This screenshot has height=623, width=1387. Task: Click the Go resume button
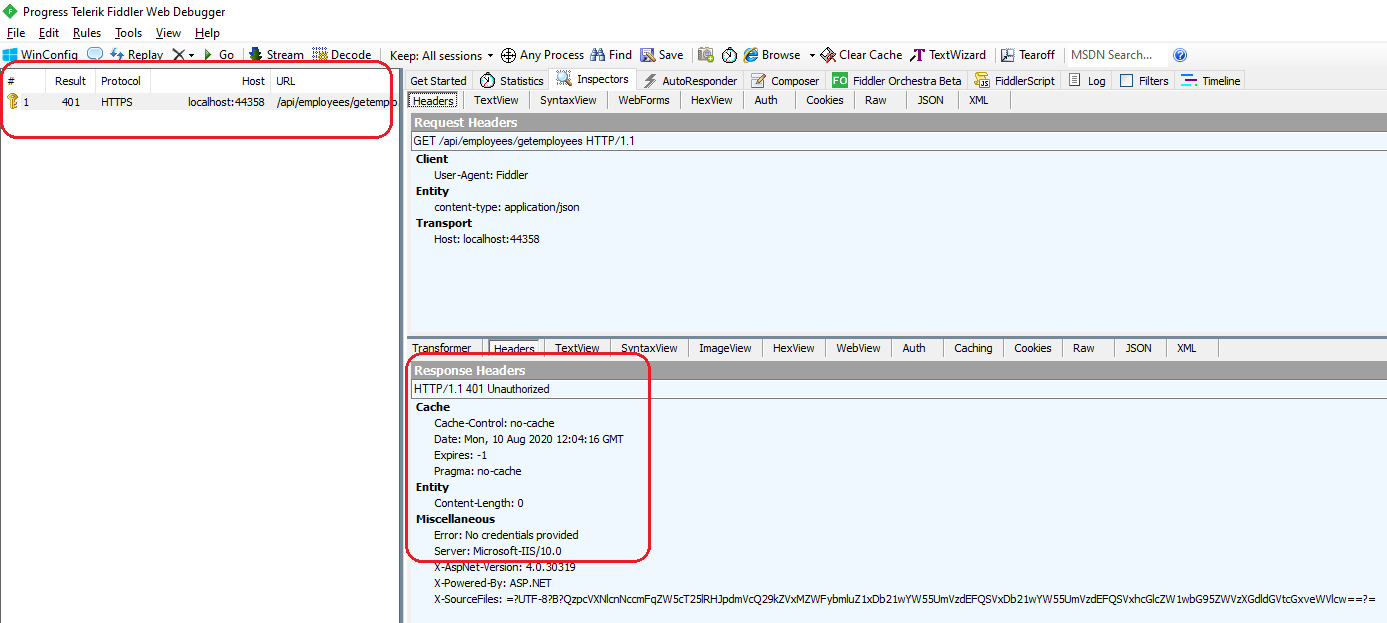(x=219, y=55)
